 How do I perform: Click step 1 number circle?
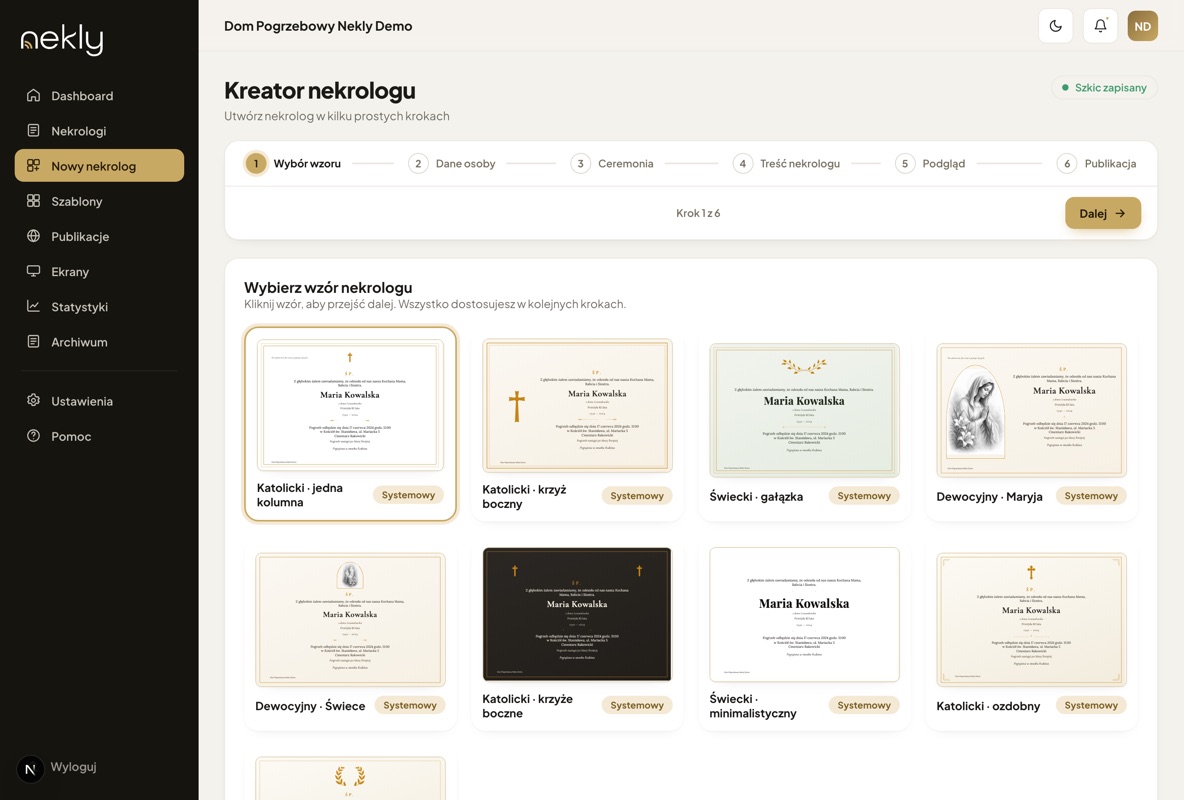click(x=256, y=163)
